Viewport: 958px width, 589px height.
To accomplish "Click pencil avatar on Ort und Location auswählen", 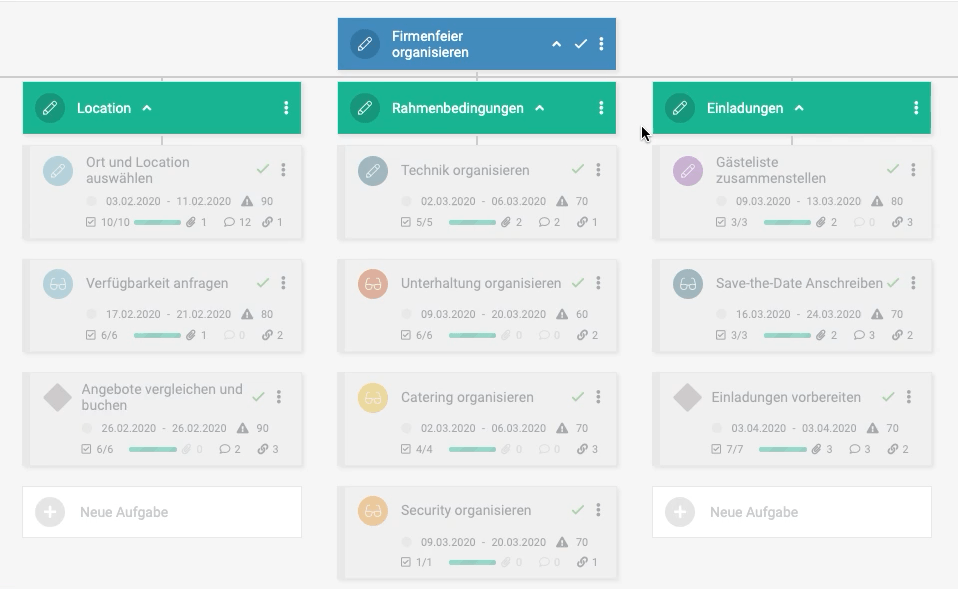I will pos(58,170).
